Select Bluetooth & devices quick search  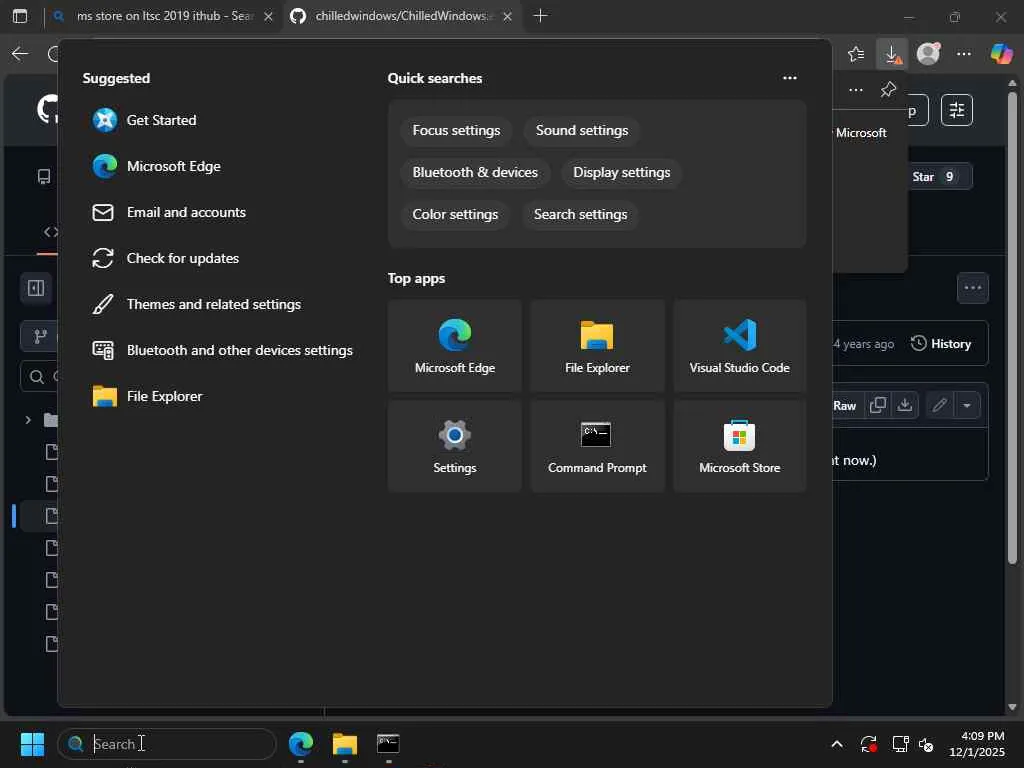(475, 172)
